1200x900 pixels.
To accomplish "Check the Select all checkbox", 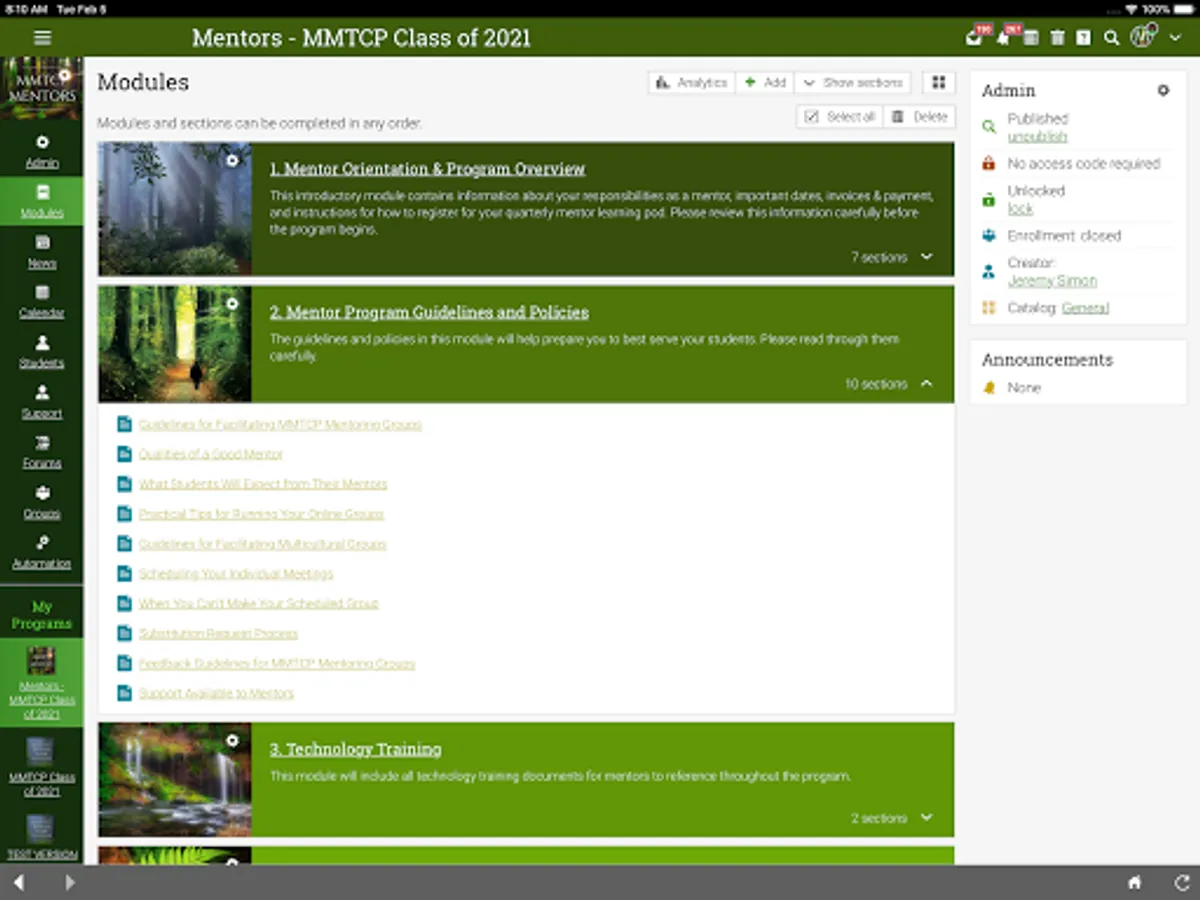I will tap(812, 117).
